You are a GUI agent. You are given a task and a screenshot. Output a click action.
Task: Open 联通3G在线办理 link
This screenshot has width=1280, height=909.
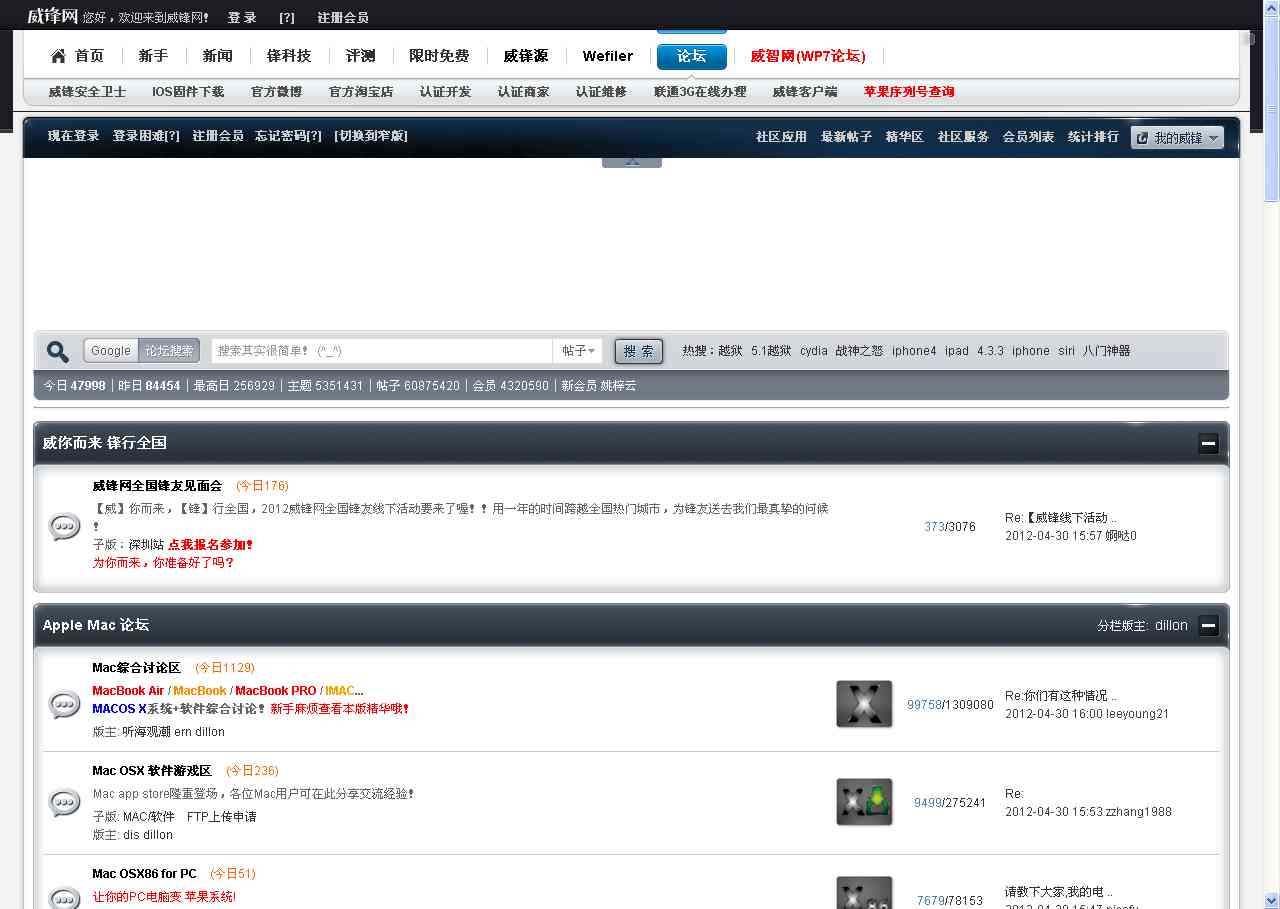pos(700,91)
